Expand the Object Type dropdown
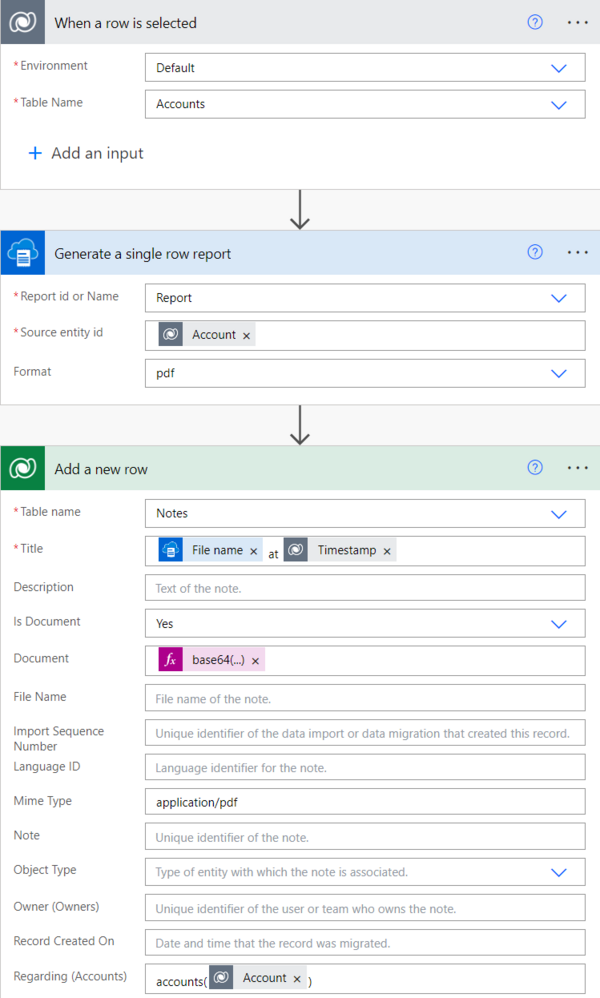The height and width of the screenshot is (998, 600). pos(560,871)
